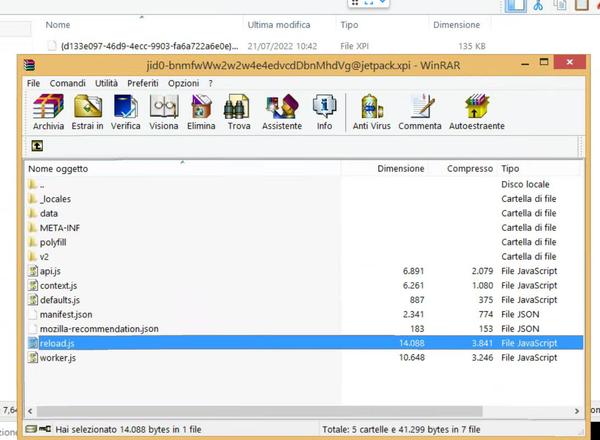Select the mozilla-recommendation.json file
The width and height of the screenshot is (600, 440).
[x=305, y=329]
